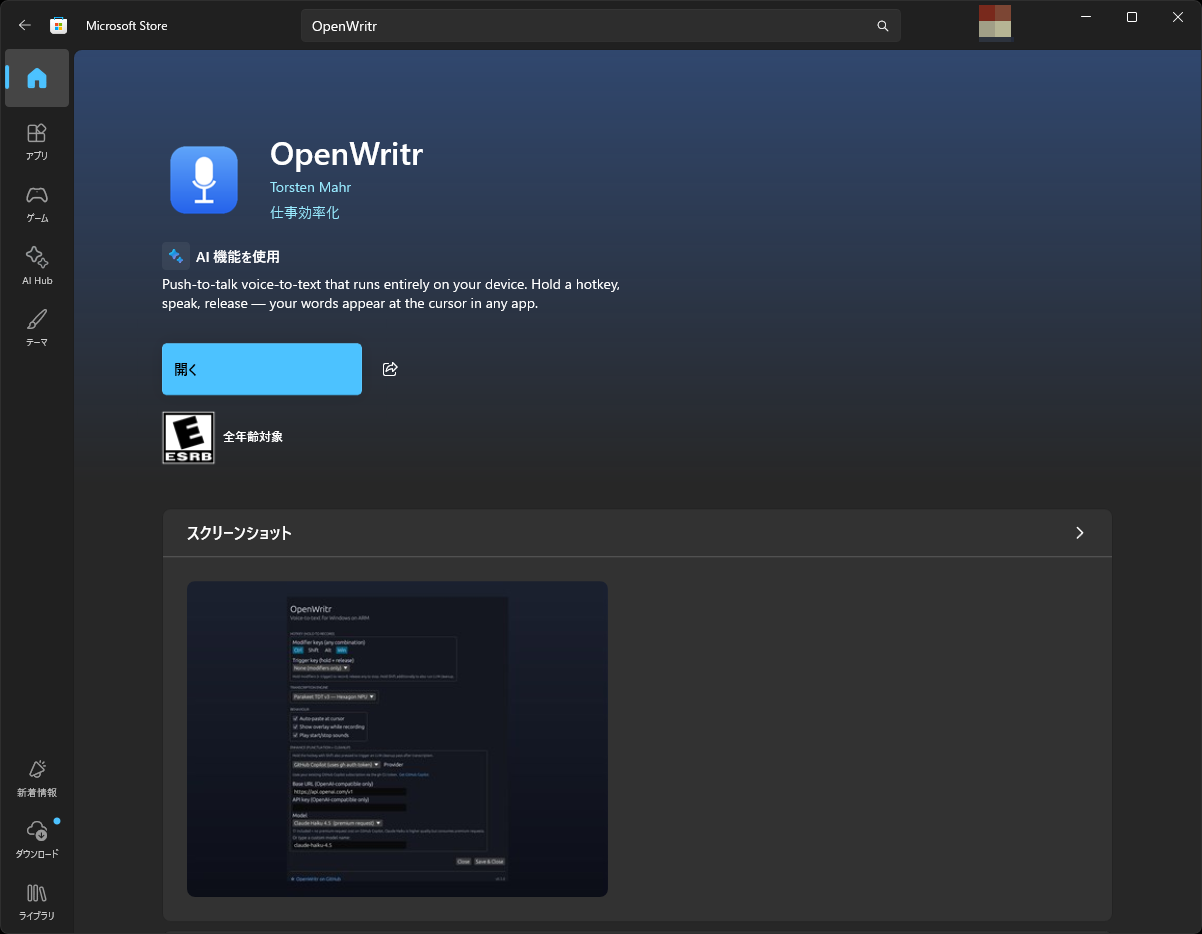1202x934 pixels.
Task: Maximize the Microsoft Store window
Action: 1132,17
